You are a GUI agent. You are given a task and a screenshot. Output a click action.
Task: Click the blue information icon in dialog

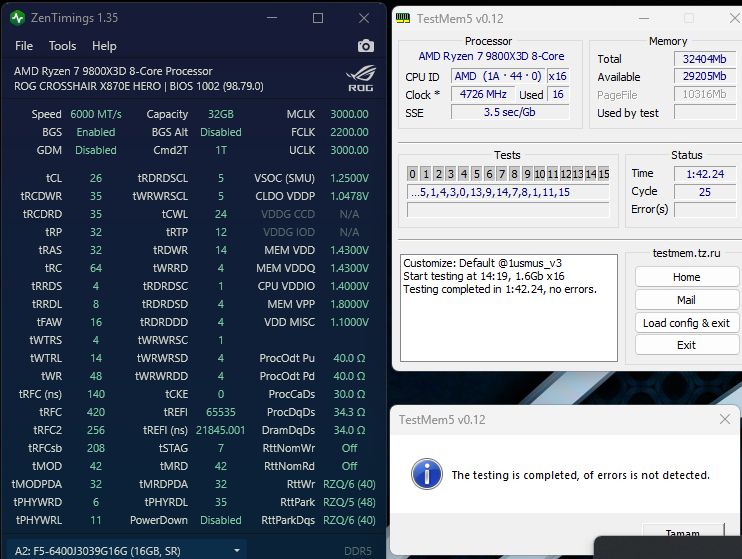tap(427, 475)
